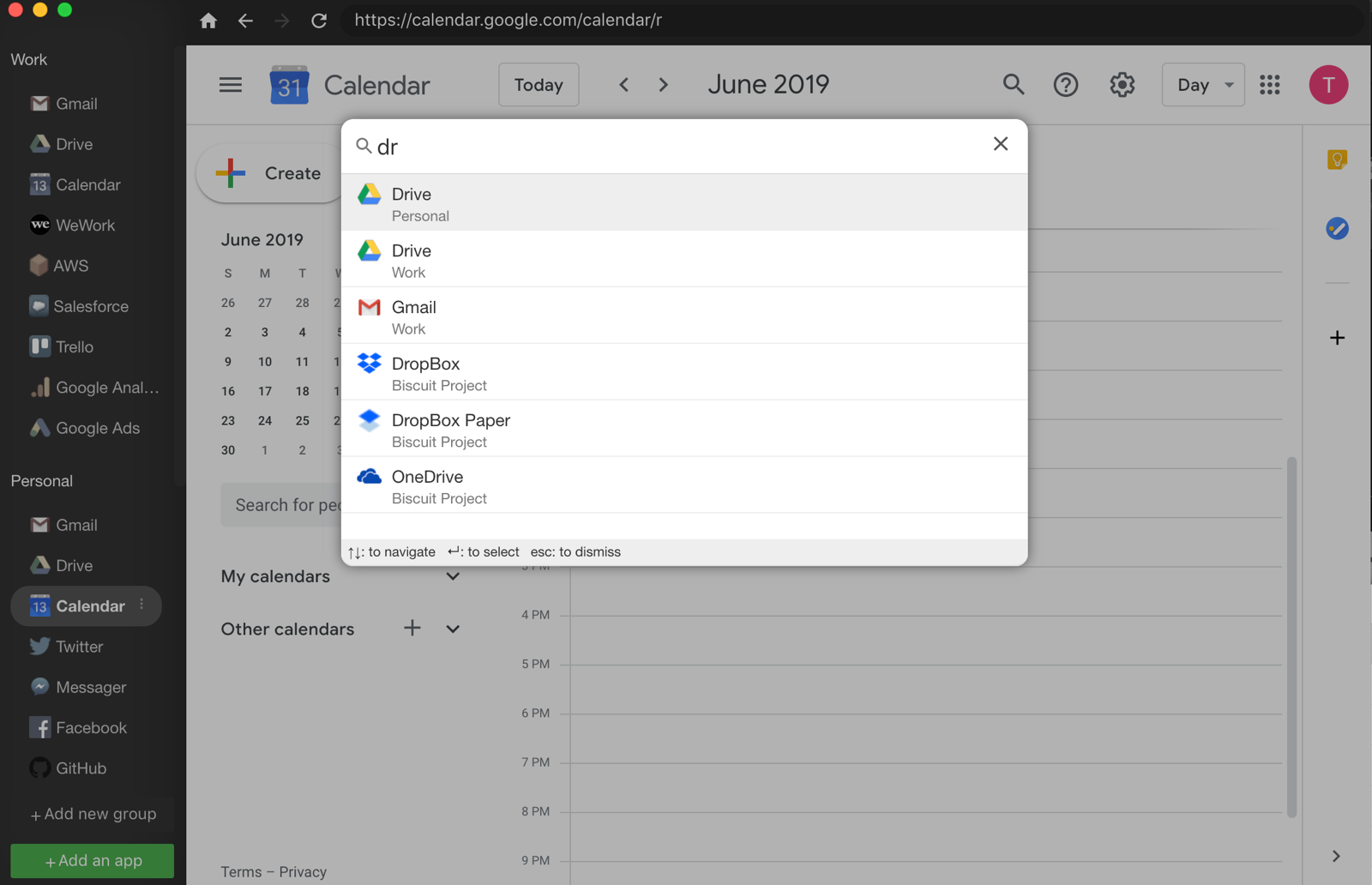Collapse the My calendars section
The height and width of the screenshot is (885, 1372).
452,575
